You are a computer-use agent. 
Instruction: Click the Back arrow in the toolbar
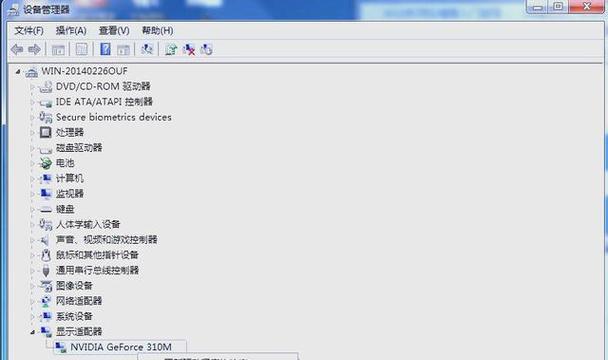17,49
